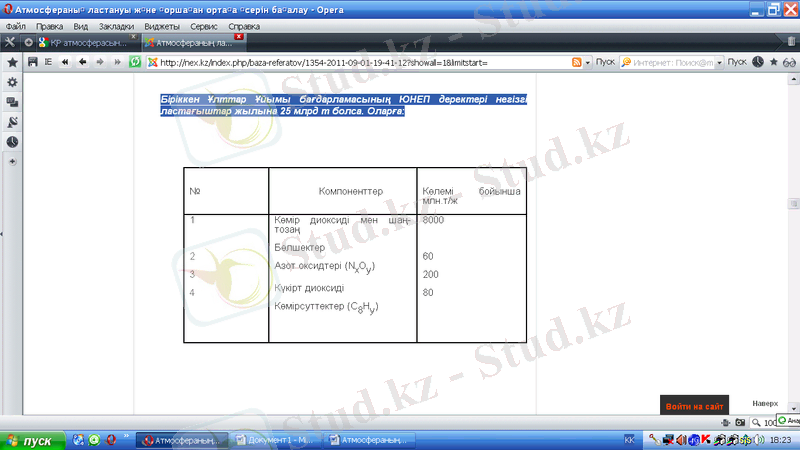Open the Файл menu

click(x=15, y=26)
